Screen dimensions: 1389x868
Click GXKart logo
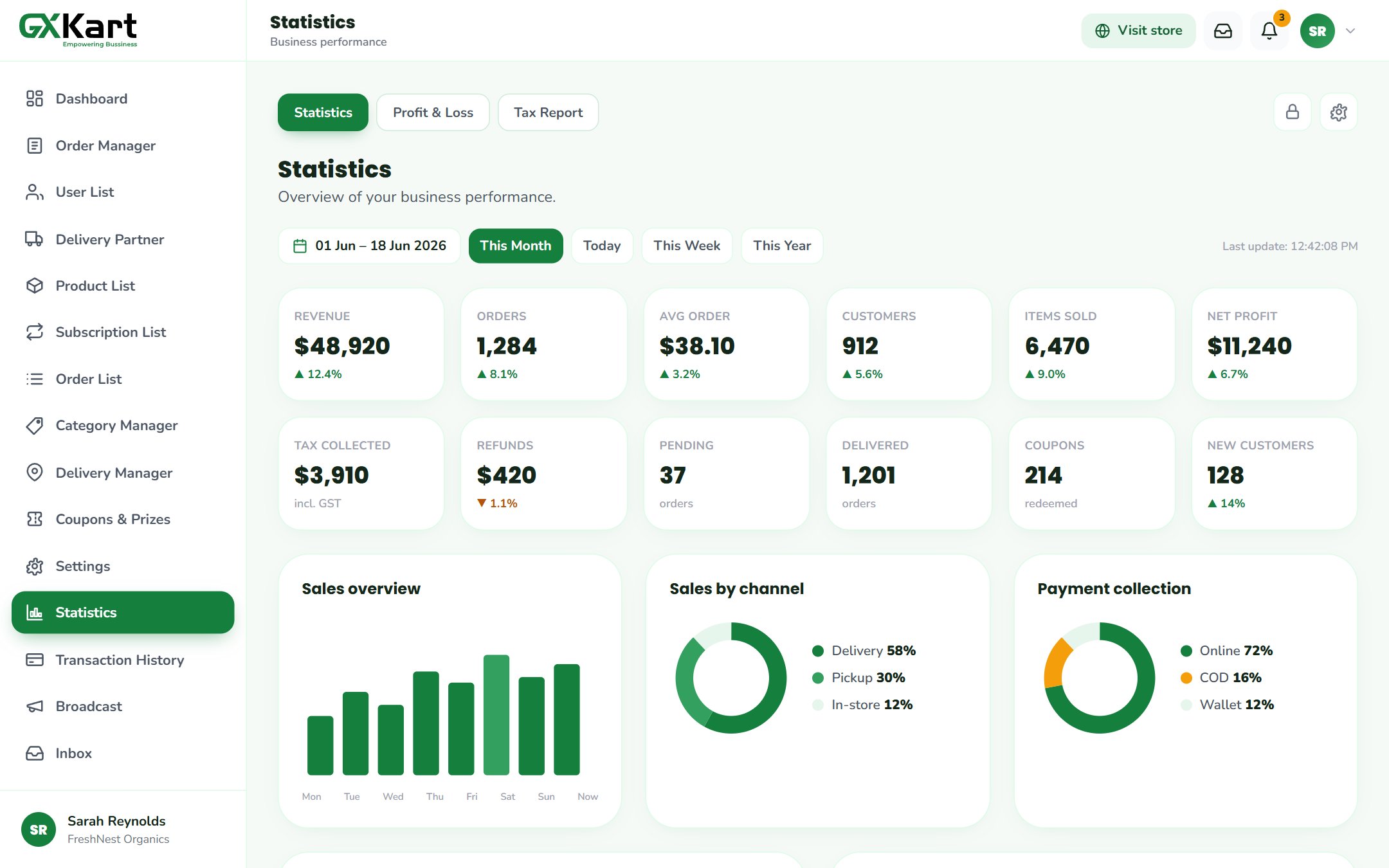78,30
